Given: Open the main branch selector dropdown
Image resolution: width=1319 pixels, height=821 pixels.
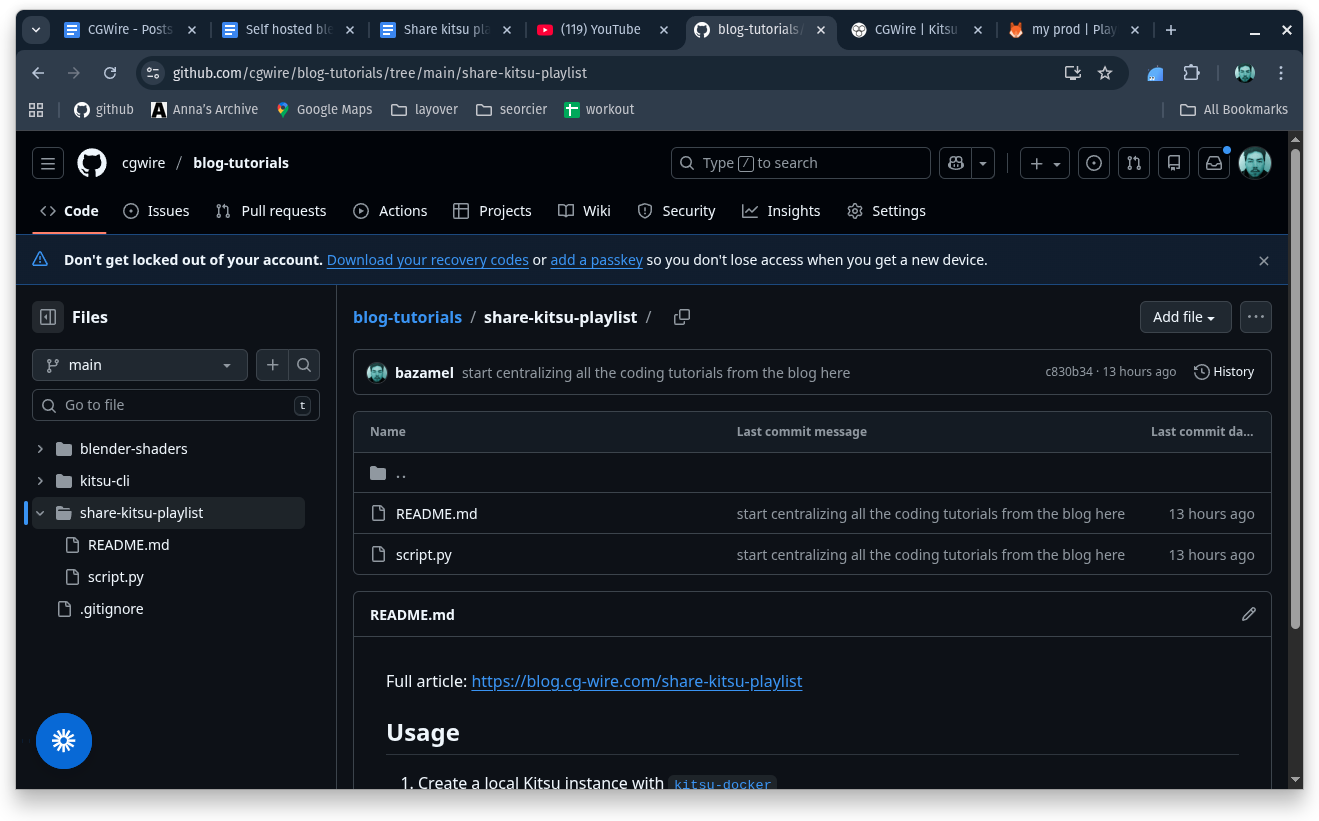Looking at the screenshot, I should [x=140, y=365].
